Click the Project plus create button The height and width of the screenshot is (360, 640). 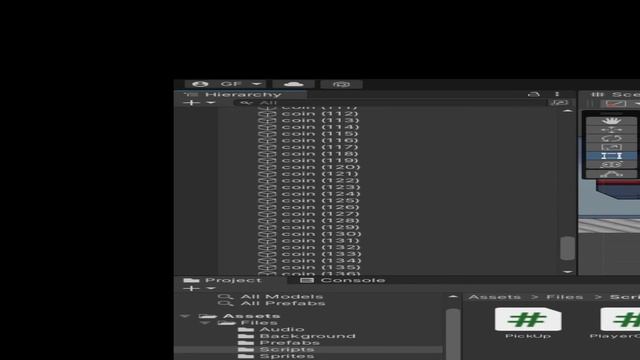coord(191,289)
